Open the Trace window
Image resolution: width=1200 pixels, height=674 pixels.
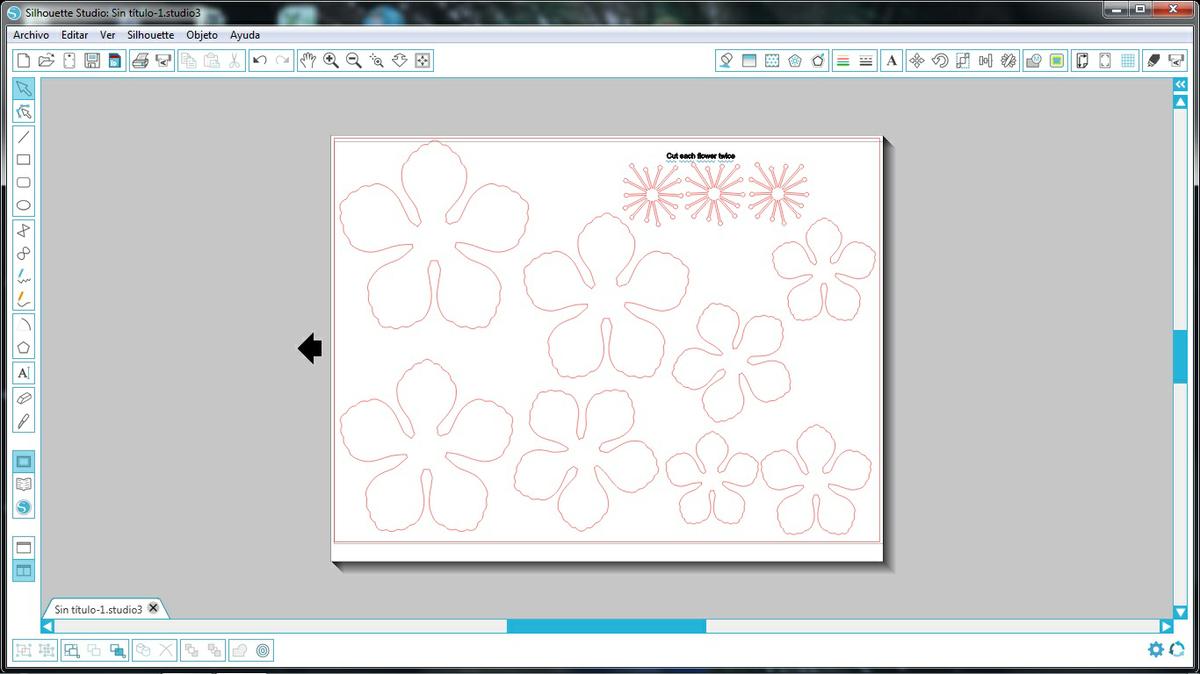tap(1057, 60)
